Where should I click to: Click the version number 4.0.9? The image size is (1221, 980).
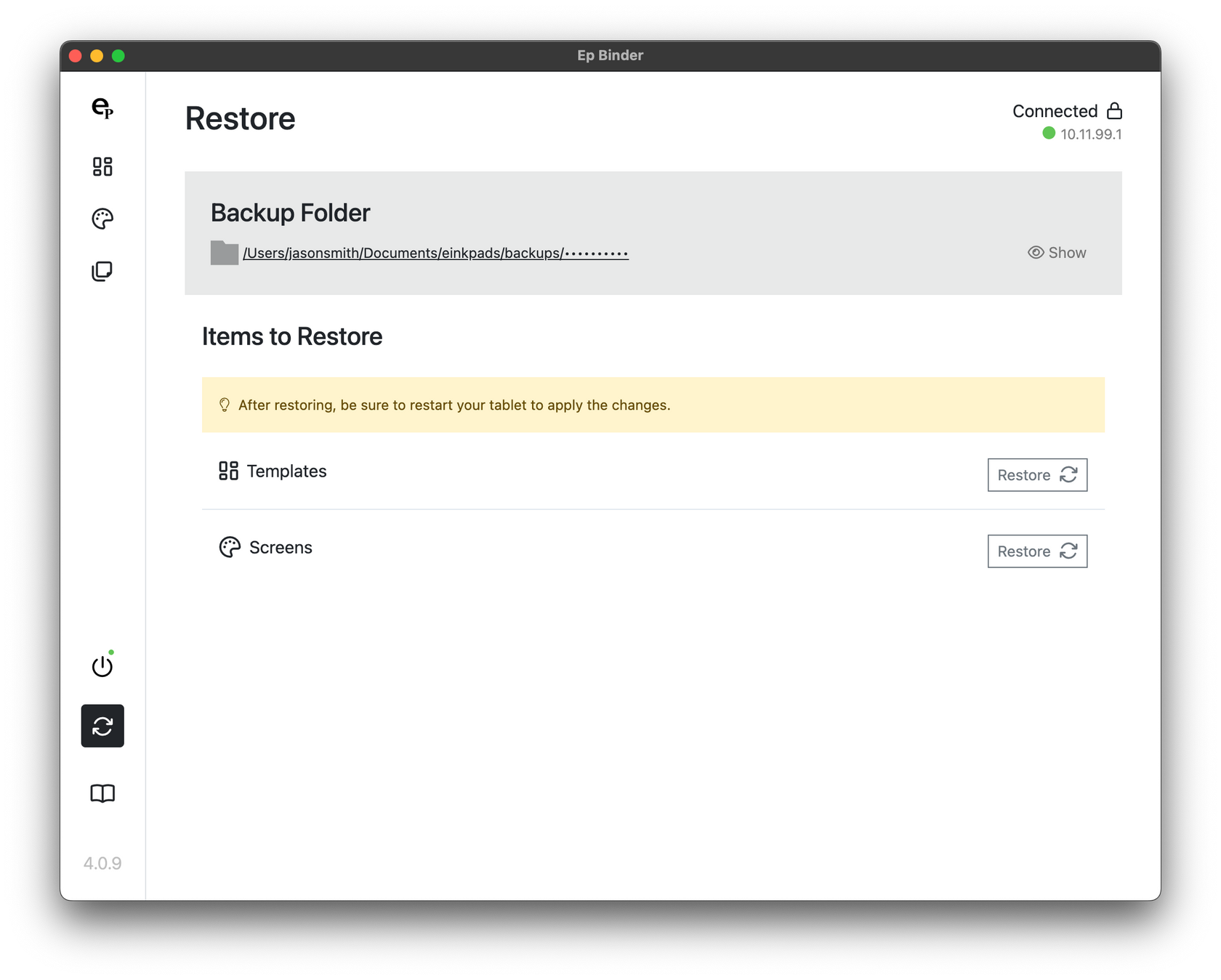click(102, 864)
